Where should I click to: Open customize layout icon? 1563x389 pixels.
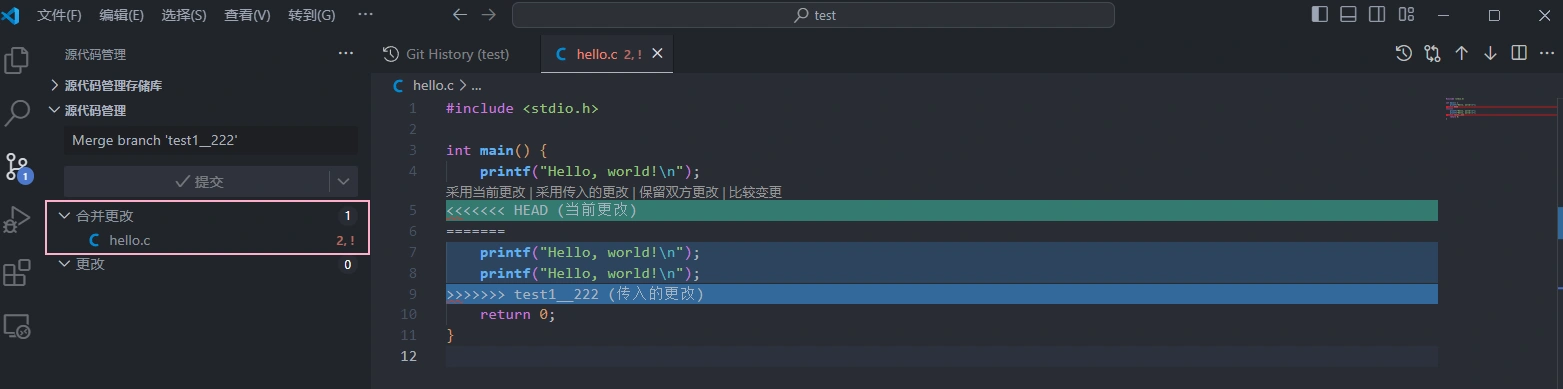1406,15
